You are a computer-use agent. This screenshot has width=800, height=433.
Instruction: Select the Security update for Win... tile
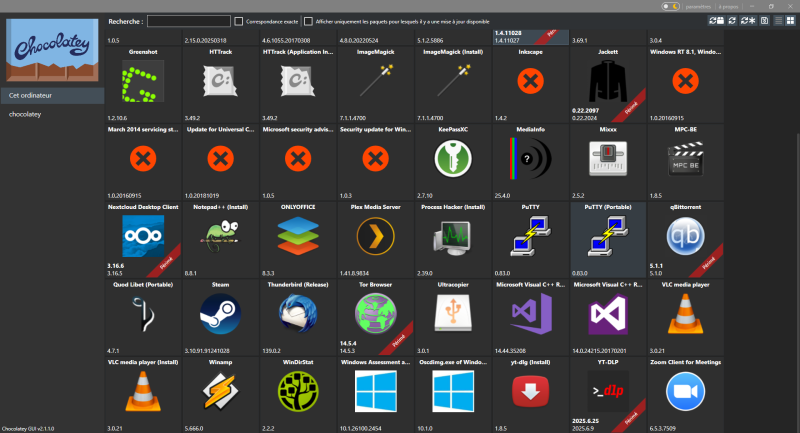point(376,162)
